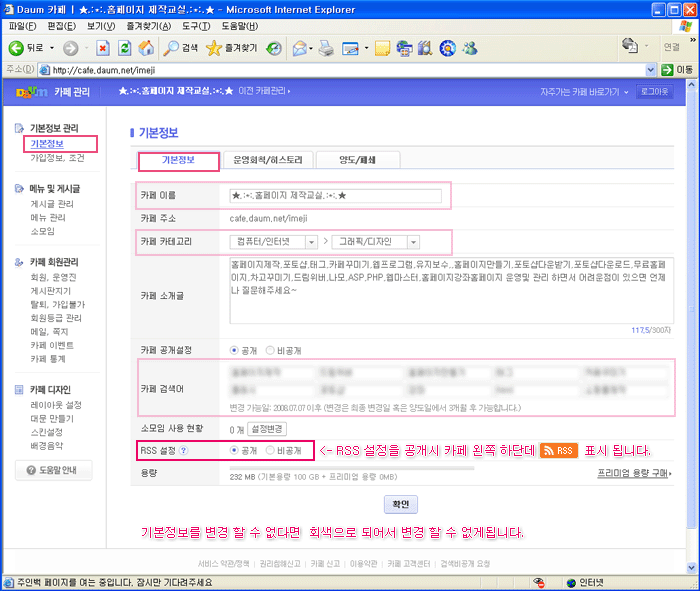Click the Print icon in toolbar
Image resolution: width=700 pixels, height=591 pixels.
pos(325,47)
